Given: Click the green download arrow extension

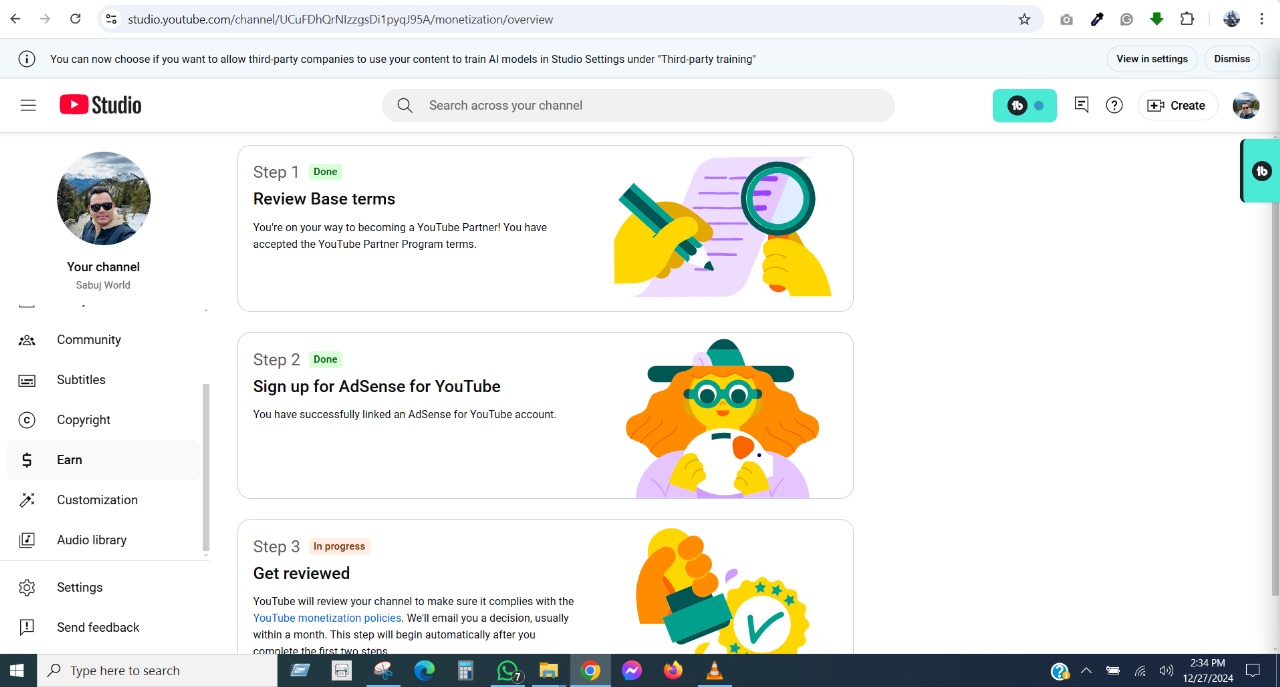Looking at the screenshot, I should [x=1157, y=19].
